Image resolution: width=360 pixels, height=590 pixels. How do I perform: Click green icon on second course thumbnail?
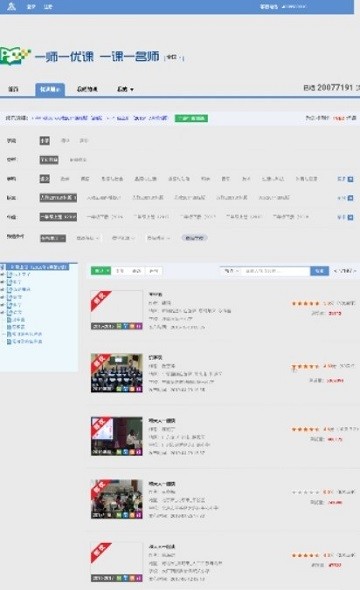[119, 389]
